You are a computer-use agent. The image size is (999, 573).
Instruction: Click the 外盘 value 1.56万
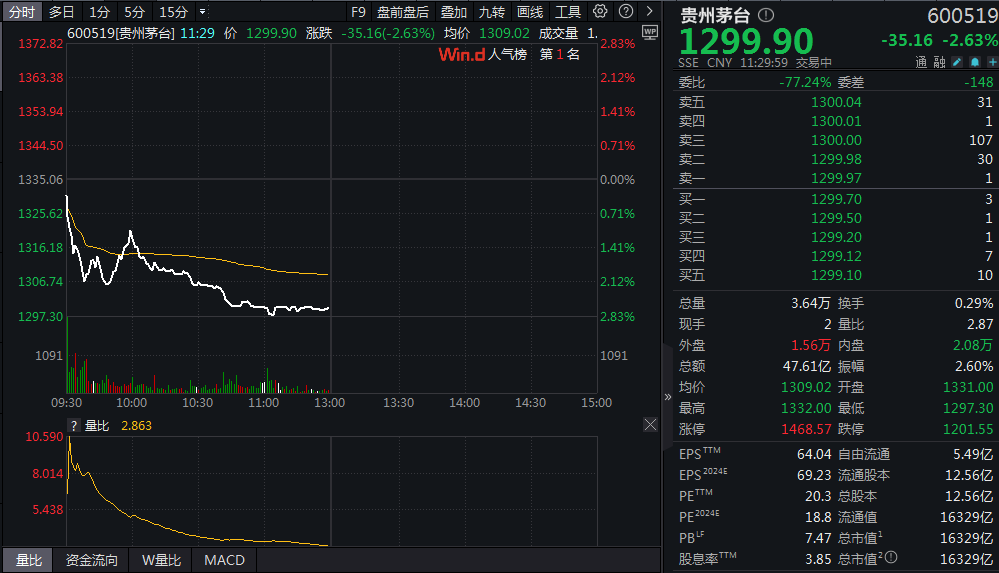click(810, 345)
